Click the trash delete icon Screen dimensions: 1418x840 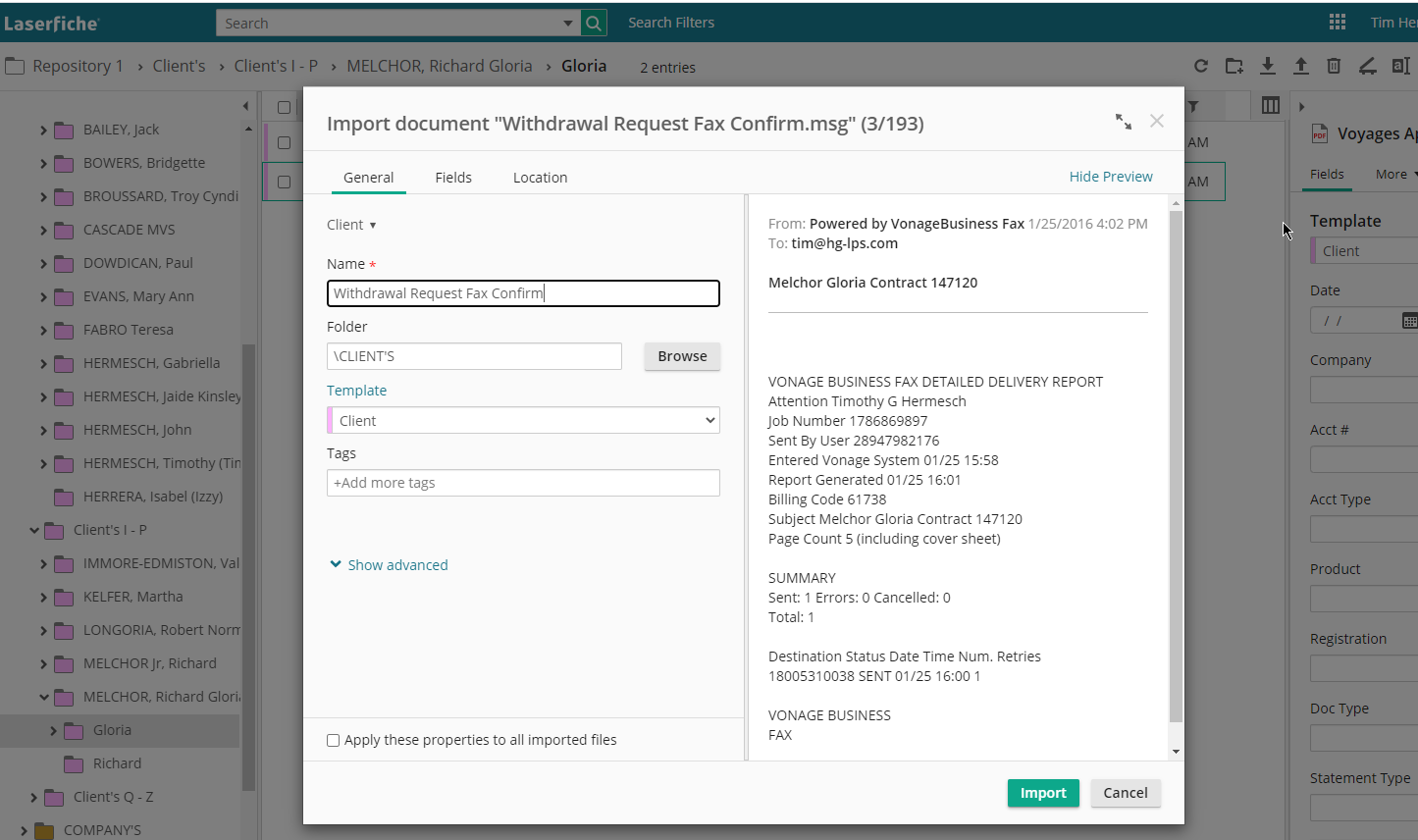[x=1334, y=66]
